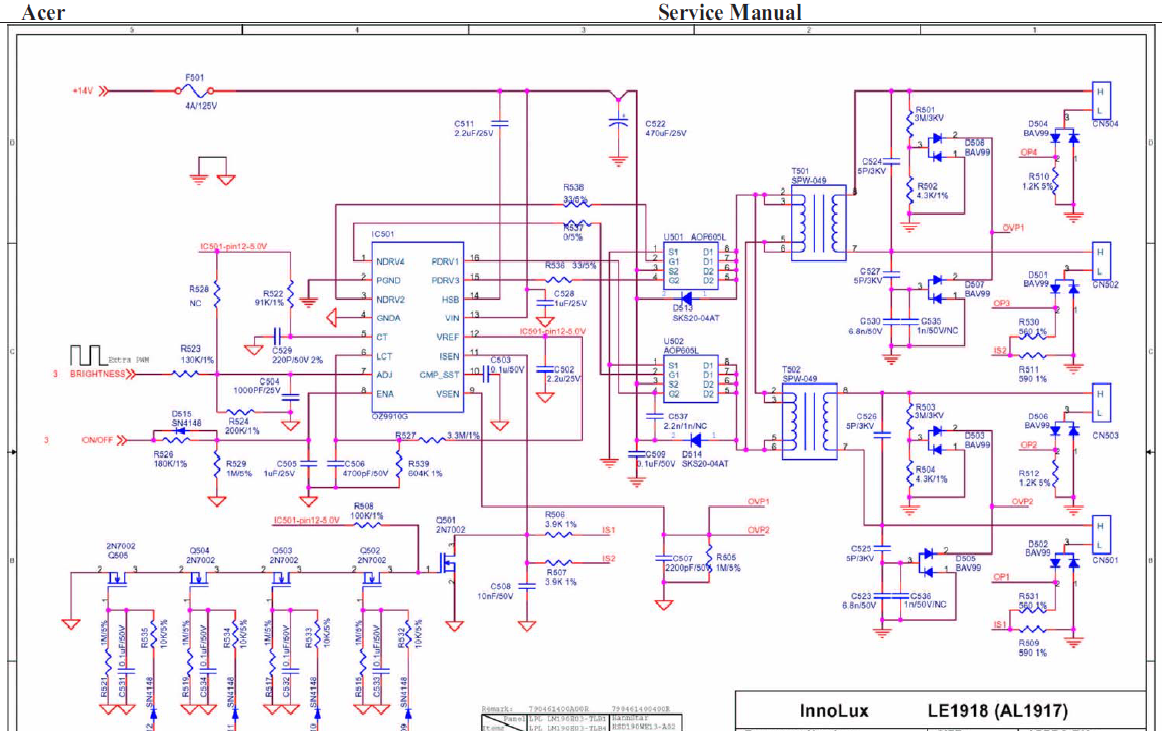Select the R524 200K/1% resistor label
The image size is (1162, 731).
pos(243,426)
